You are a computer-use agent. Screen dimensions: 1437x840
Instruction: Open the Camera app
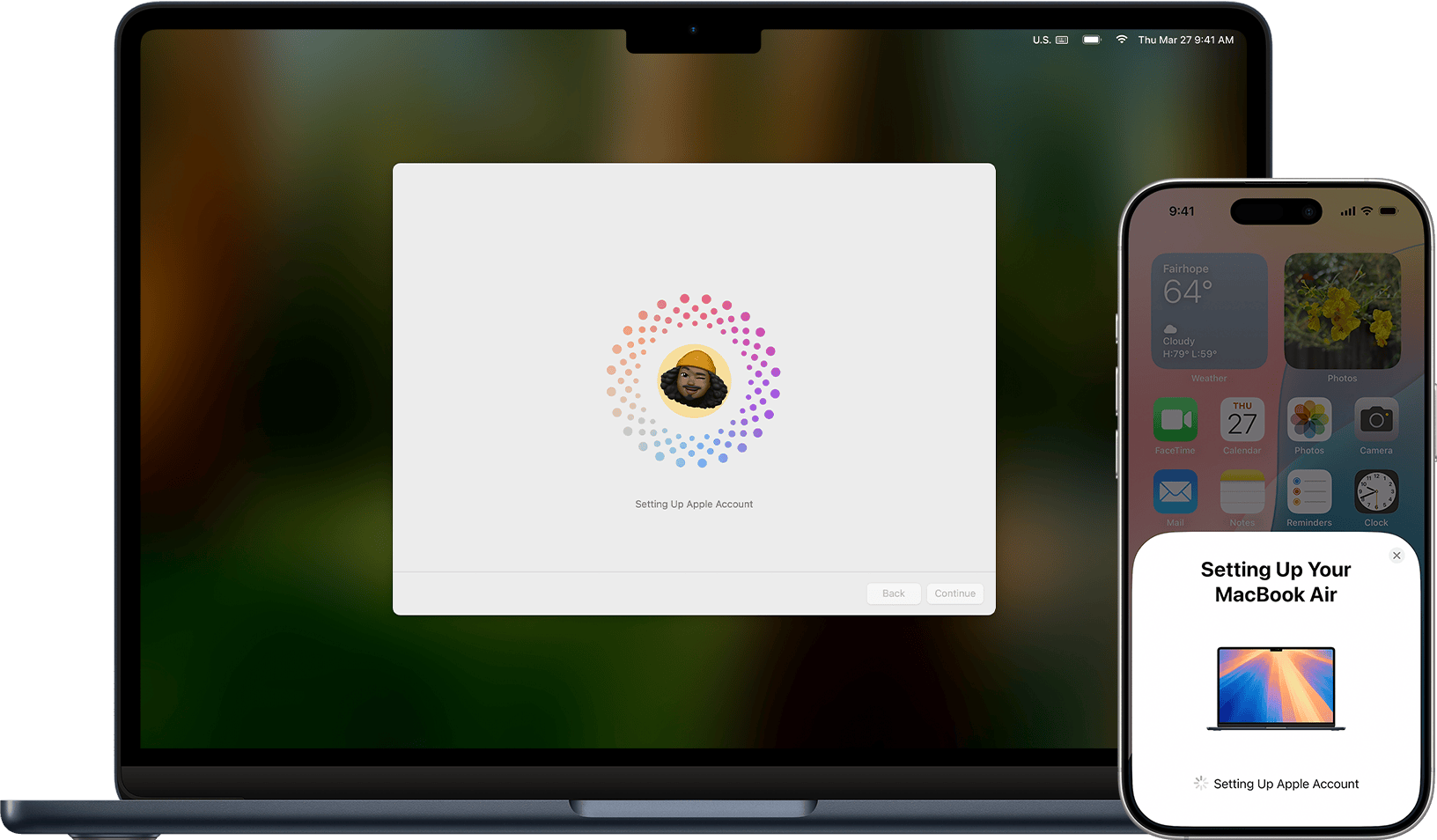(x=1375, y=420)
